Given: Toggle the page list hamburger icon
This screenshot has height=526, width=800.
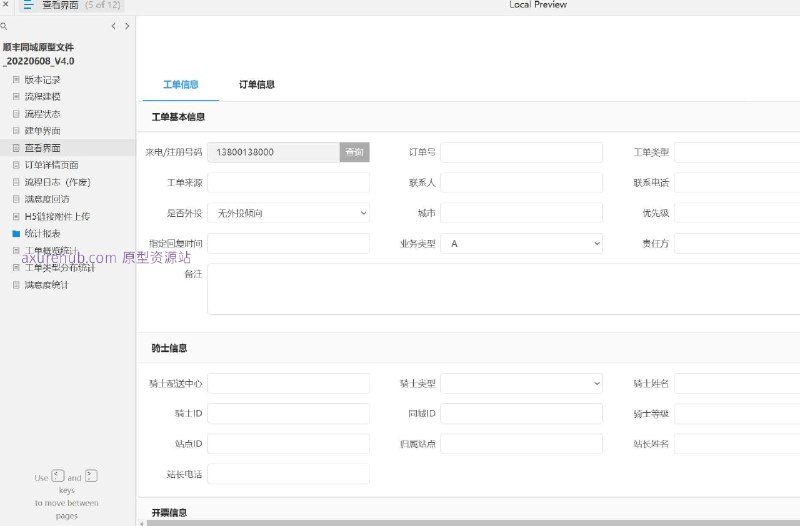Looking at the screenshot, I should click(28, 5).
